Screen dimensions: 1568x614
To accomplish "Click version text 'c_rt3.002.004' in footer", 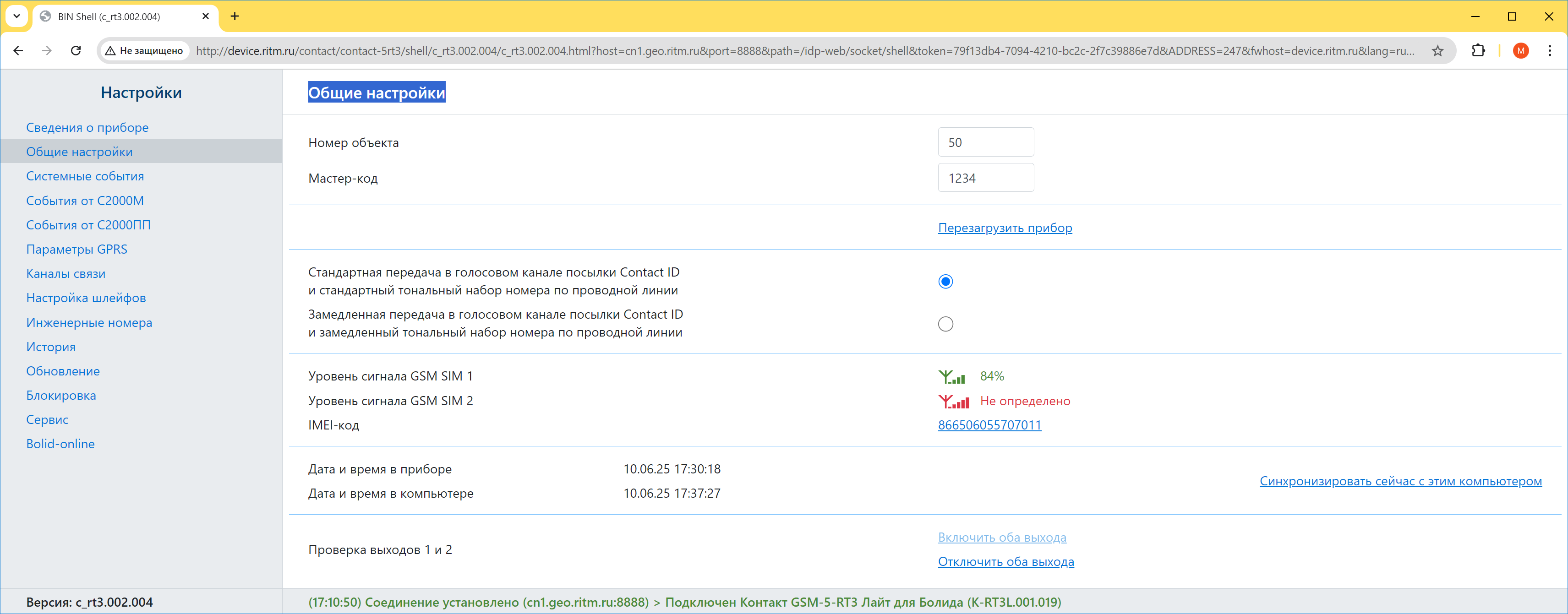I will tap(114, 602).
